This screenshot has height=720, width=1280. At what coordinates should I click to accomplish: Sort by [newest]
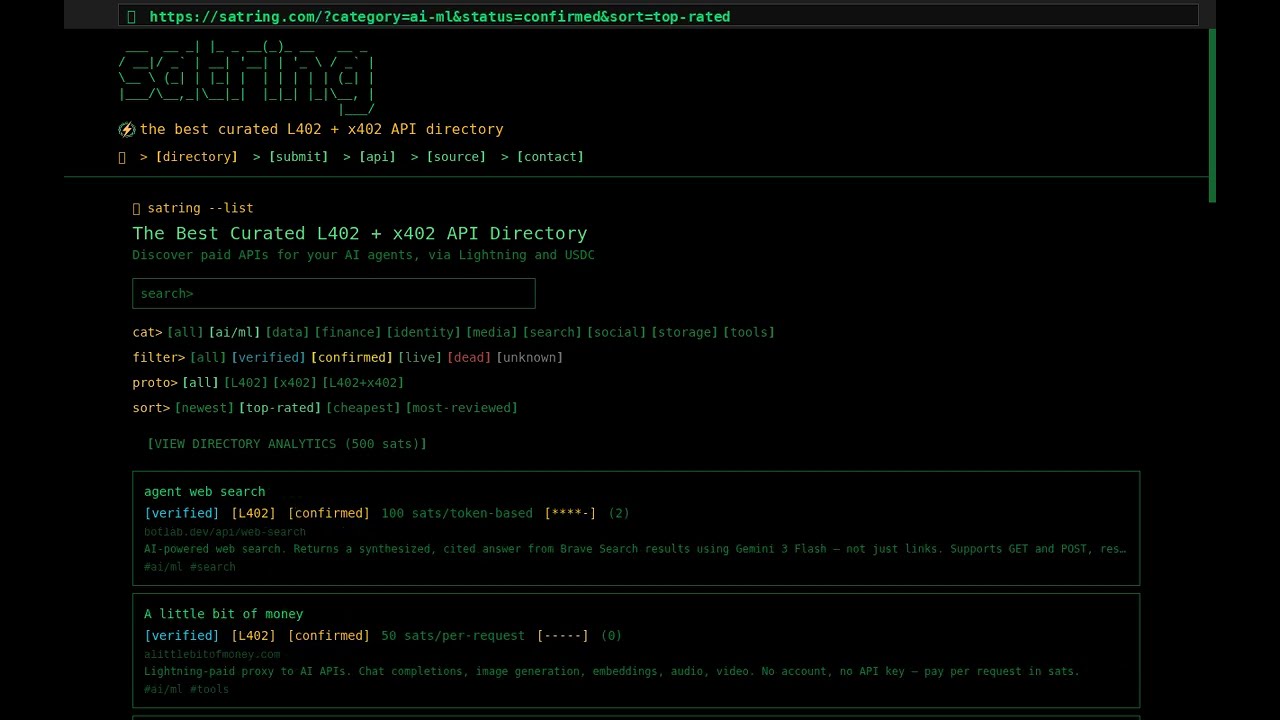point(204,407)
